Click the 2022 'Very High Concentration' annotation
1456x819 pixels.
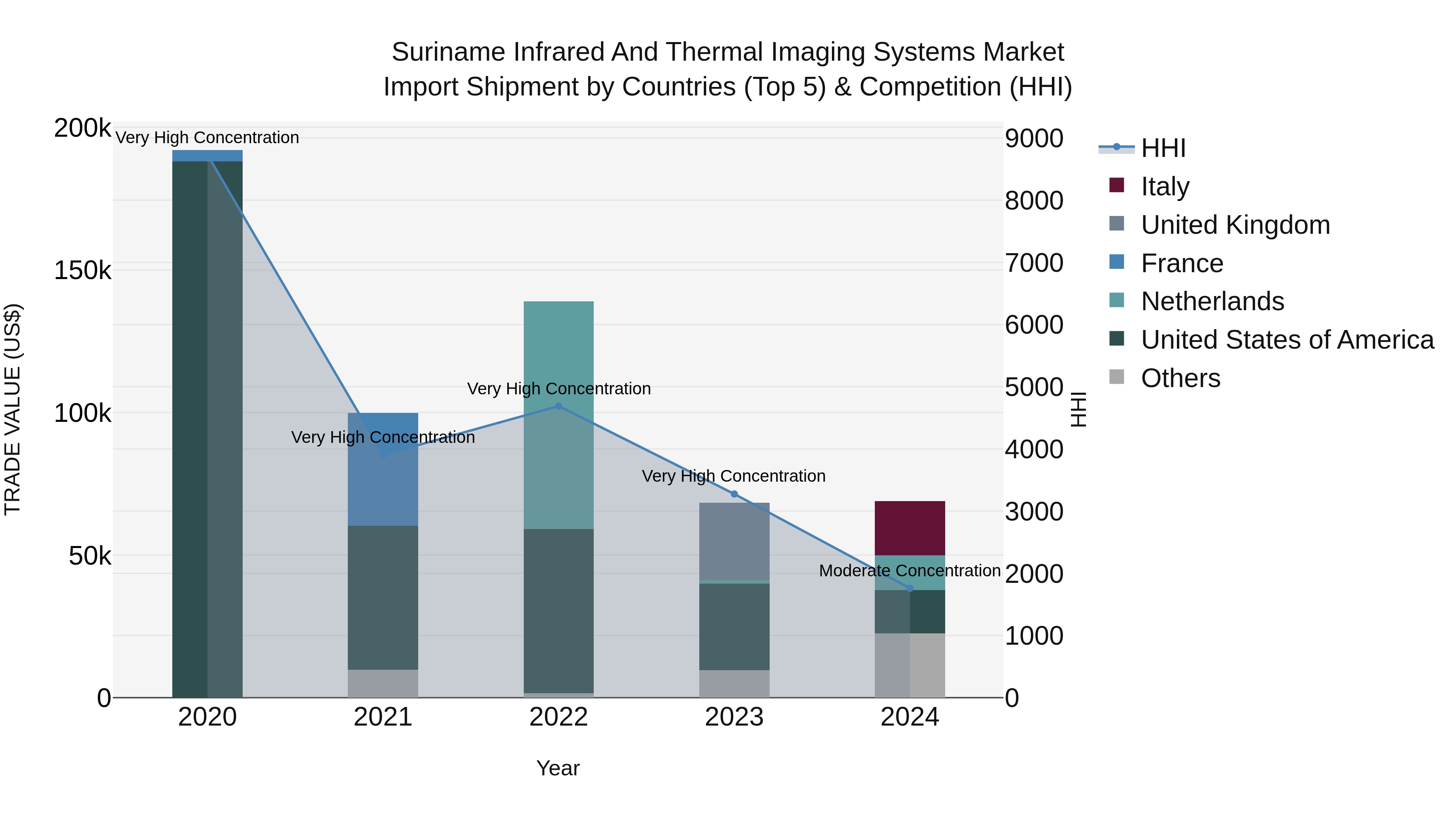click(x=559, y=389)
